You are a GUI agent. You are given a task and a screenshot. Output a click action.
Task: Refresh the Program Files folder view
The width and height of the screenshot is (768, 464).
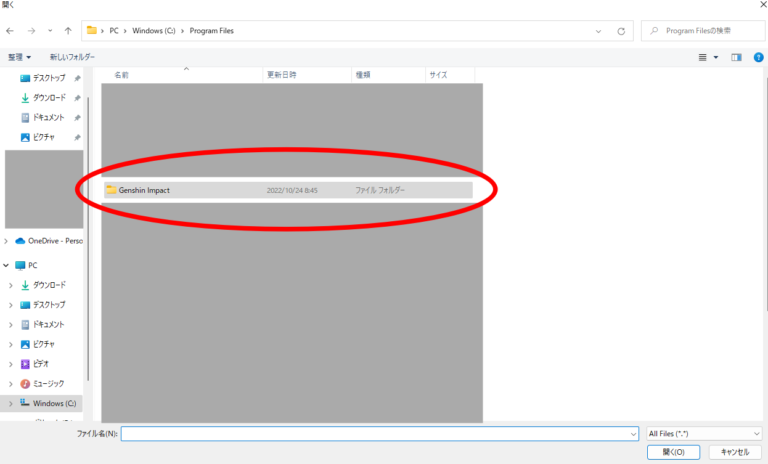point(621,31)
